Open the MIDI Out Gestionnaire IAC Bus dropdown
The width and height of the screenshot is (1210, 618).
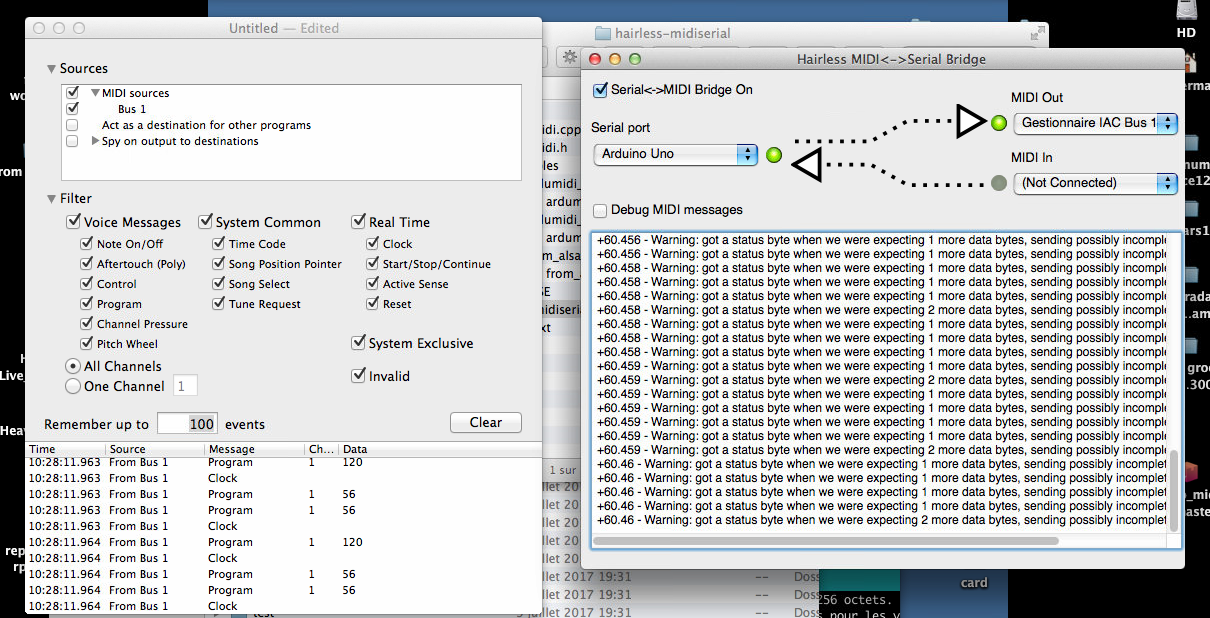pyautogui.click(x=1096, y=123)
